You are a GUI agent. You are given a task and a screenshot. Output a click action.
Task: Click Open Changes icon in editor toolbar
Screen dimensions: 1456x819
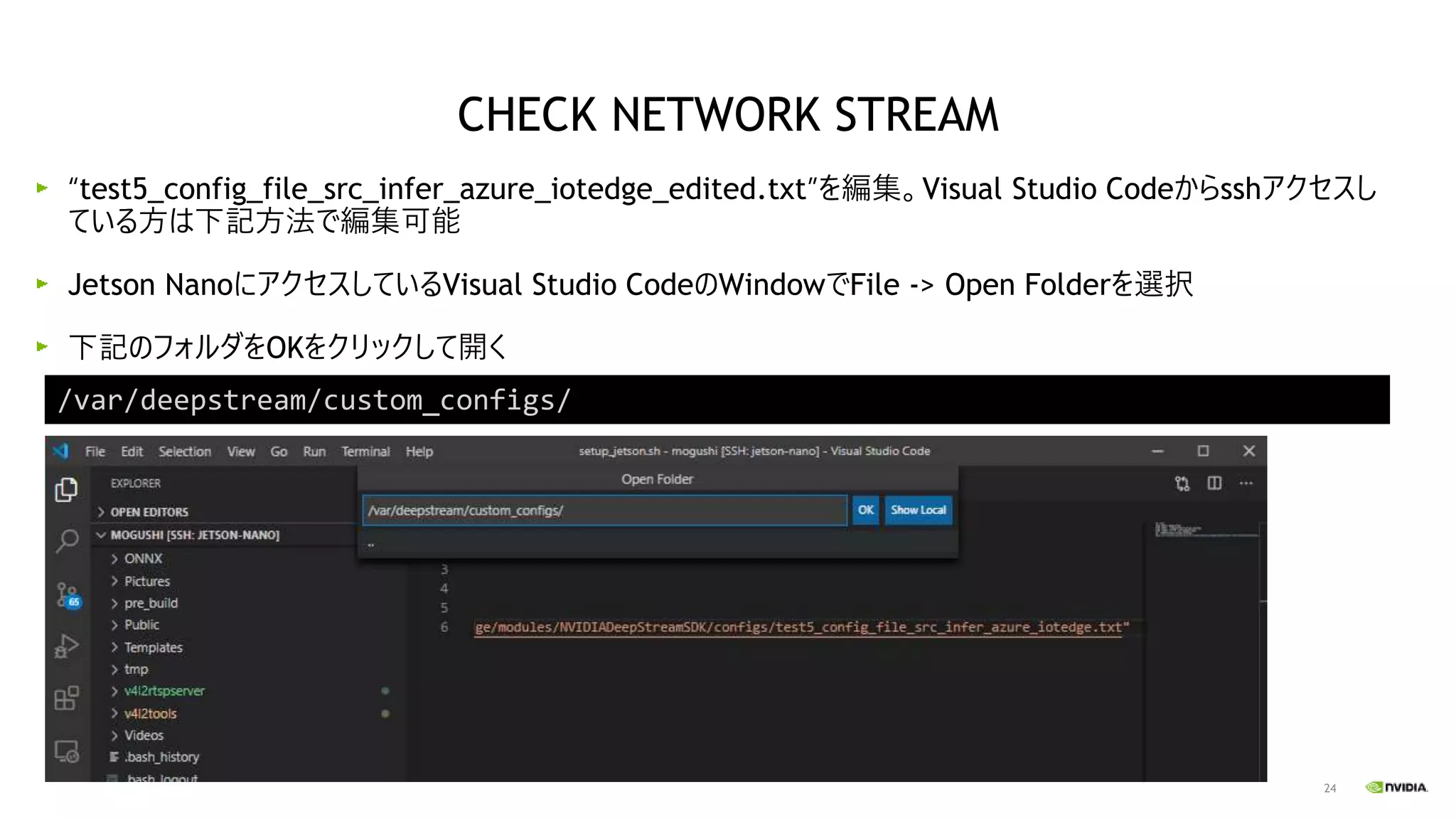[1182, 483]
